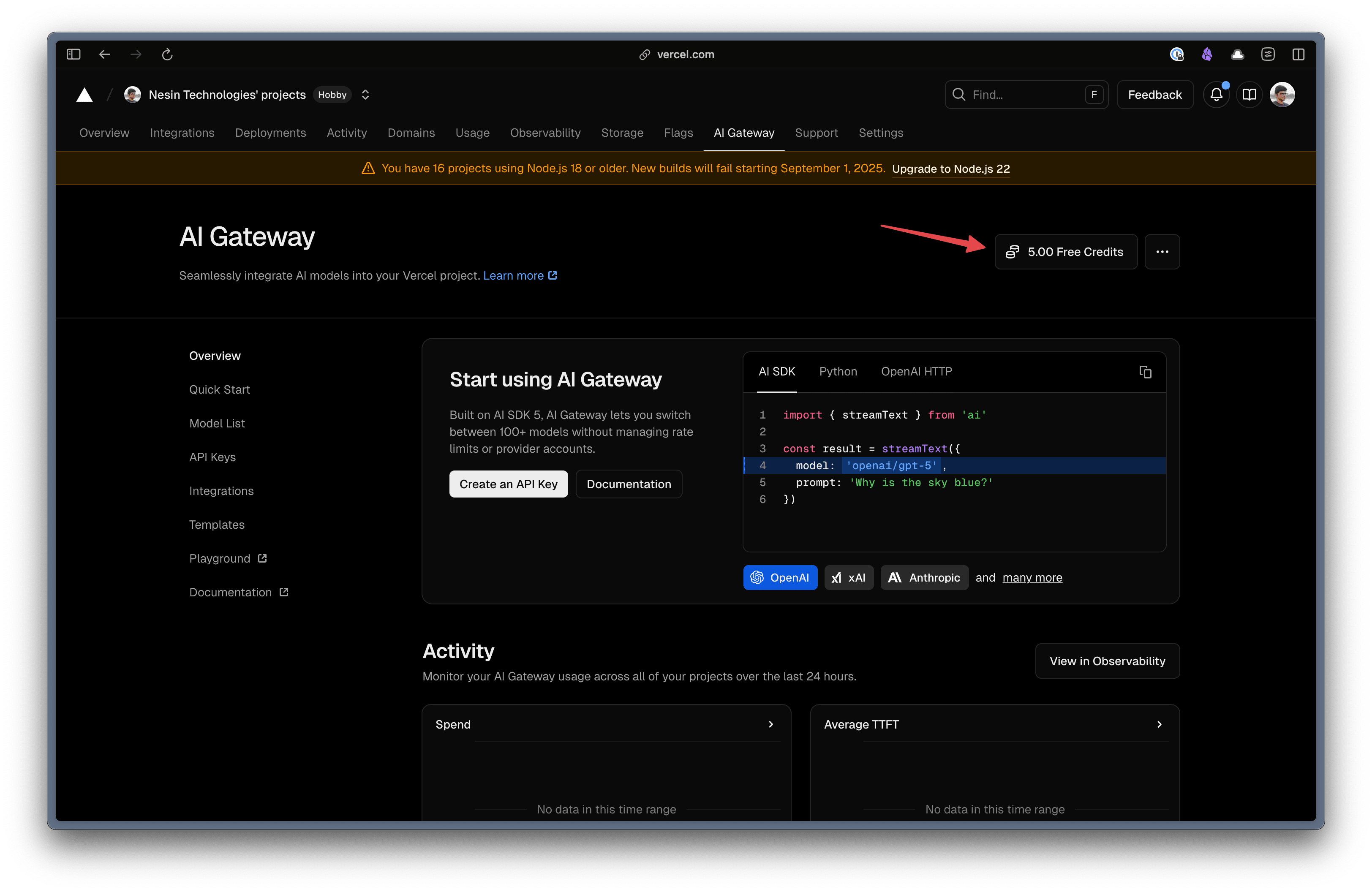Open the Support tab
The height and width of the screenshot is (892, 1372).
coord(816,133)
